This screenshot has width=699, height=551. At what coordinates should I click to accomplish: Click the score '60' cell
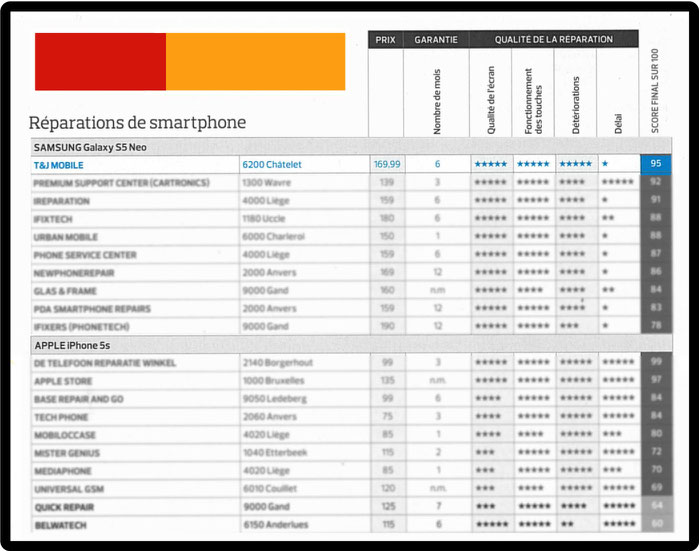657,523
